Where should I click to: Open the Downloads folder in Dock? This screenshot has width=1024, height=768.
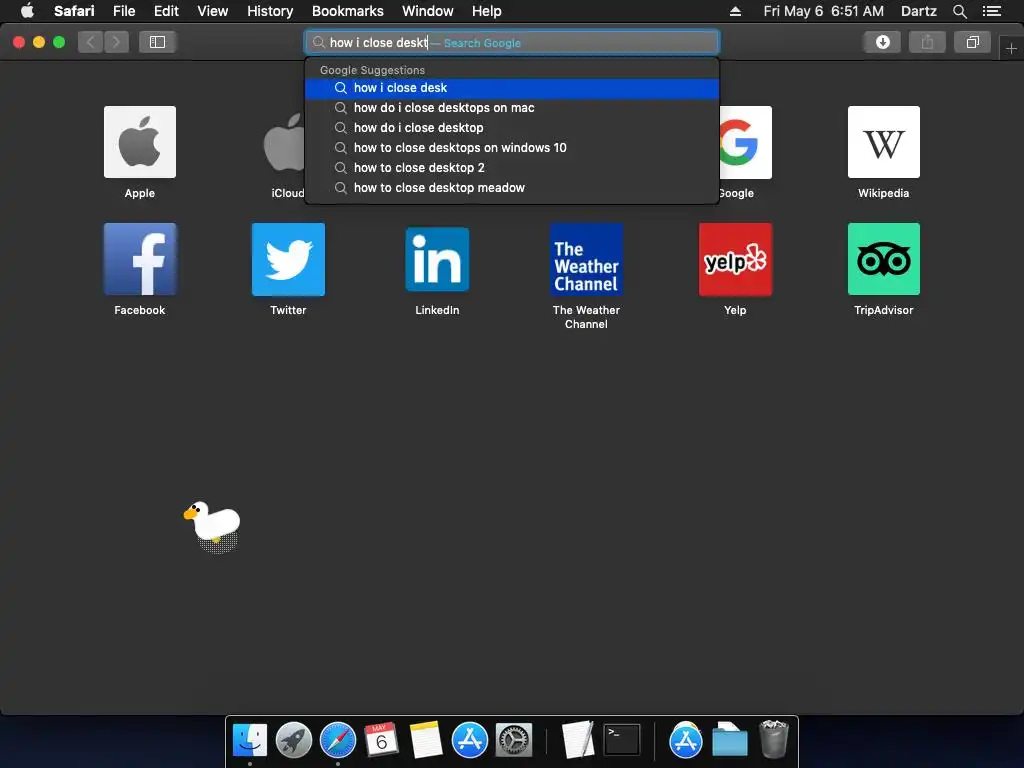(x=729, y=740)
